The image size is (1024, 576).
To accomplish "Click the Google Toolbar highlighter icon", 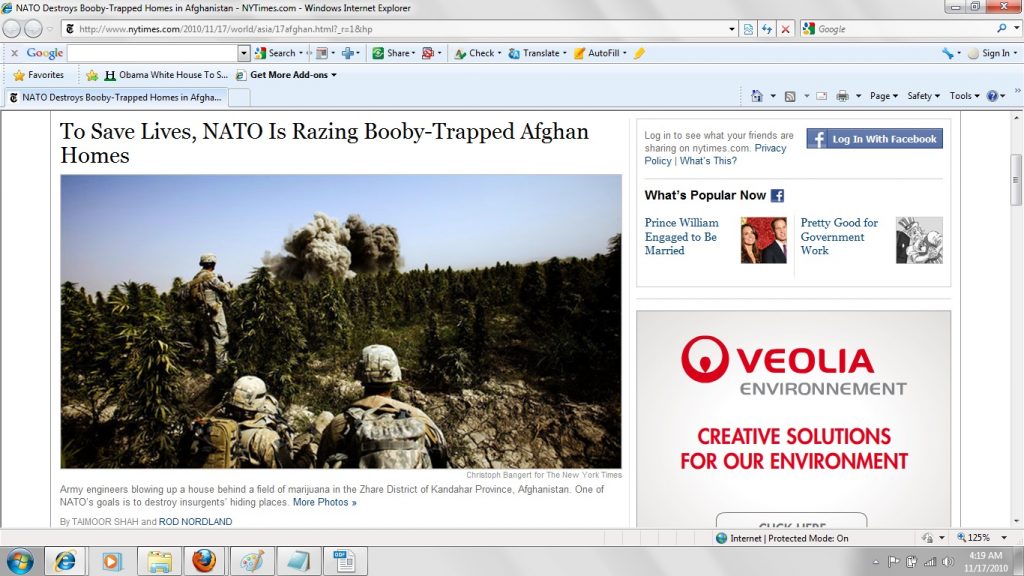I will coord(639,53).
